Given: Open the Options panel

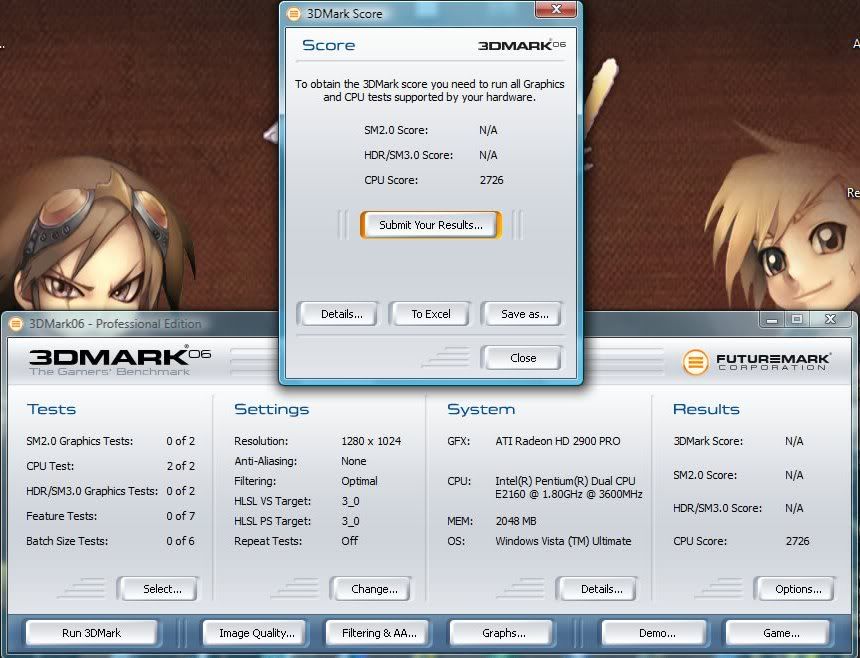Looking at the screenshot, I should point(794,589).
